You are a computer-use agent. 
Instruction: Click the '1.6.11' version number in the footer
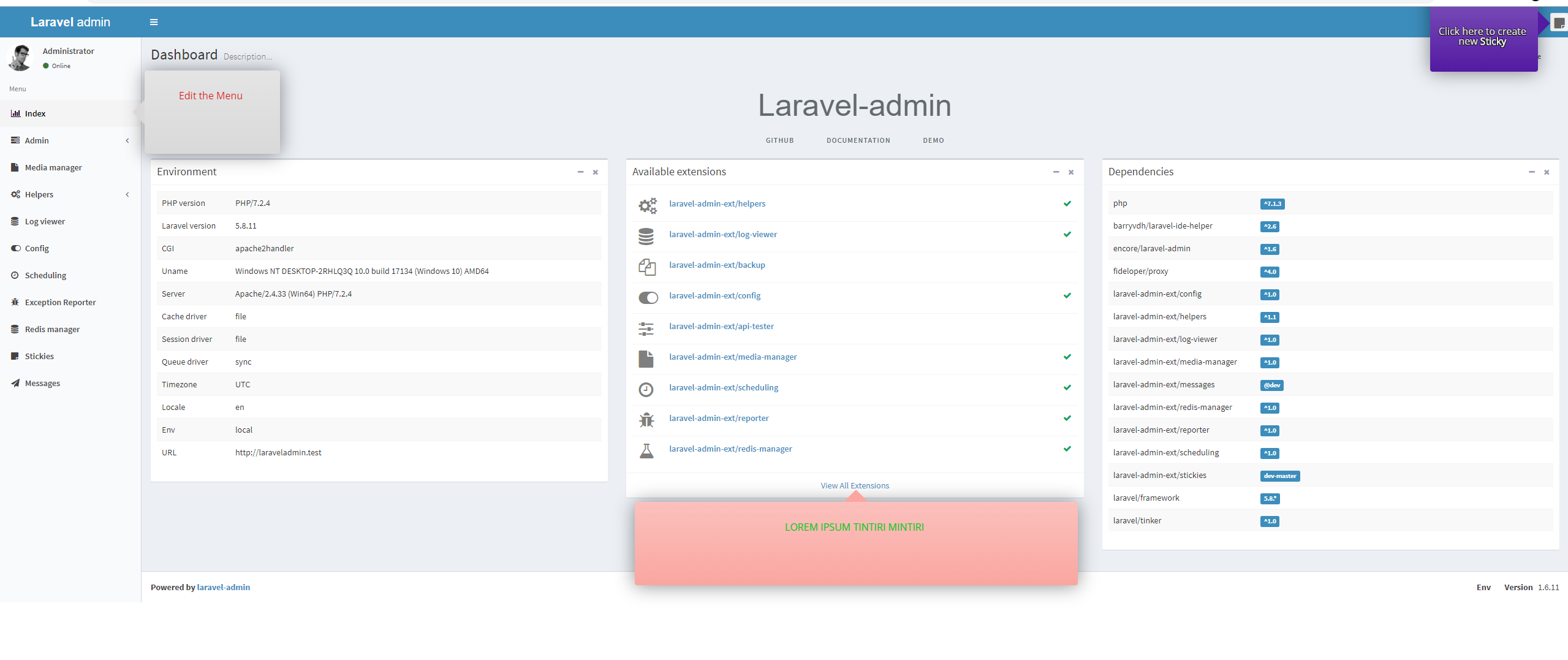(1548, 587)
